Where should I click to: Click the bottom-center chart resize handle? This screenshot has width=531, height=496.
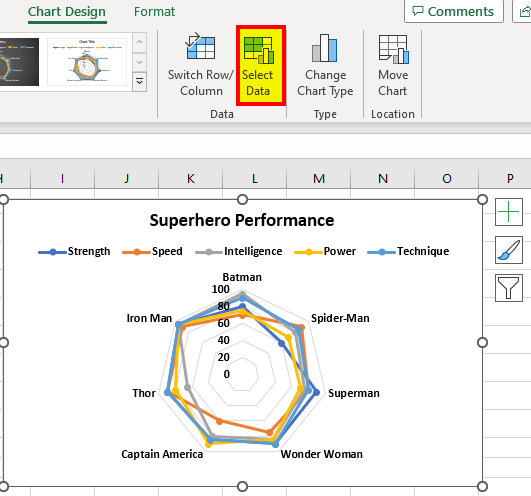click(x=242, y=487)
